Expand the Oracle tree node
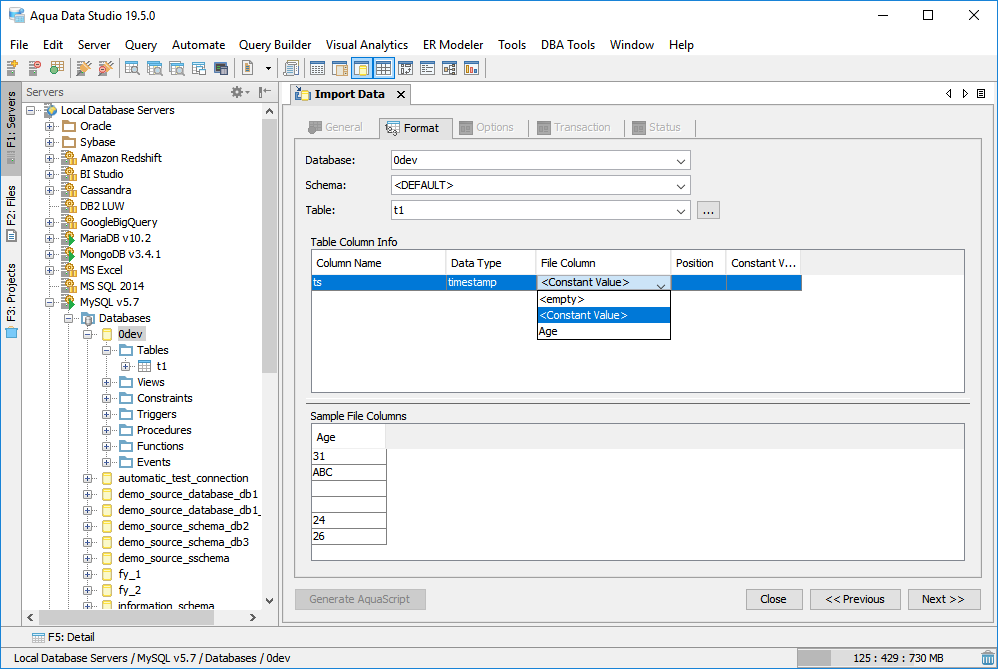The width and height of the screenshot is (998, 669). [x=50, y=126]
